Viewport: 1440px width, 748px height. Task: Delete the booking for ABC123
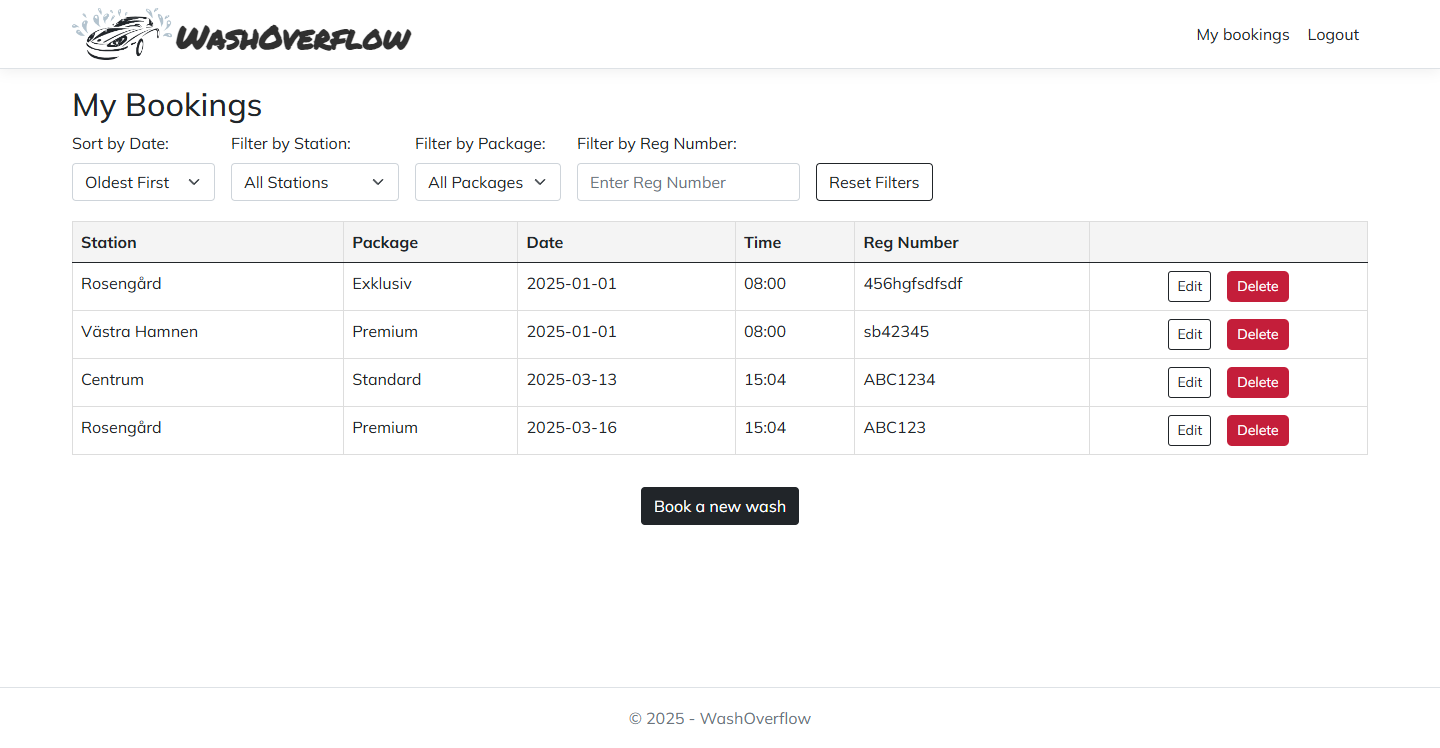click(x=1257, y=430)
